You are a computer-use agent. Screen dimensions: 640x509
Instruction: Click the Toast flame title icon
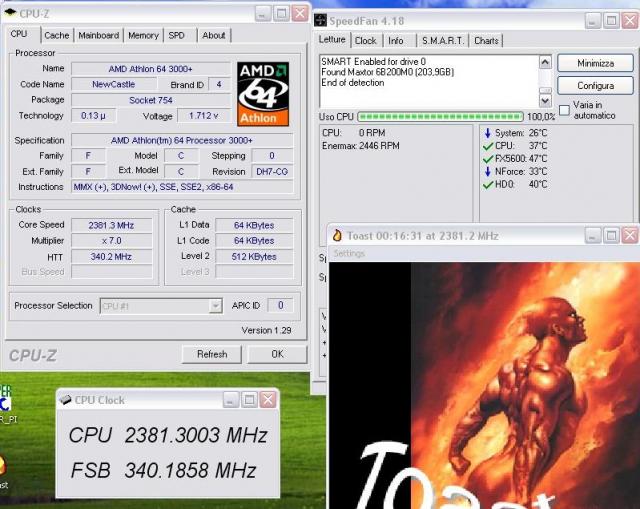click(337, 236)
